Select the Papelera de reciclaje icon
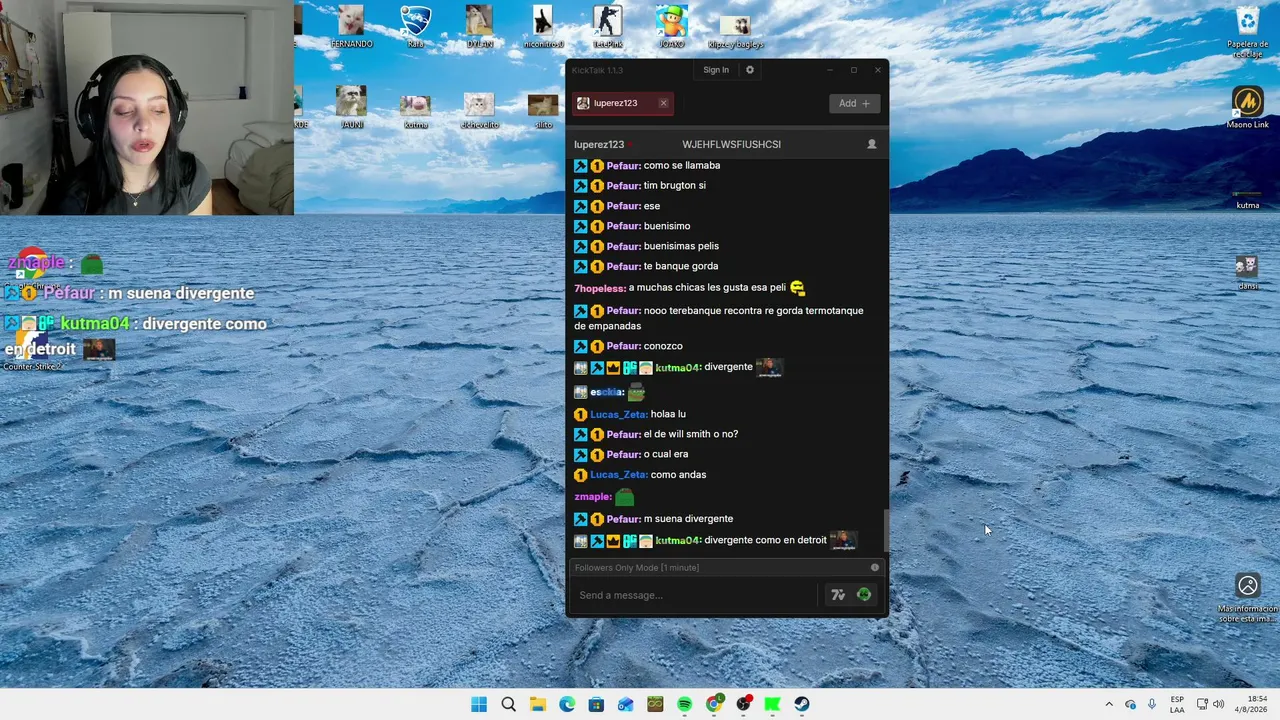Image resolution: width=1280 pixels, height=720 pixels. point(1248,32)
